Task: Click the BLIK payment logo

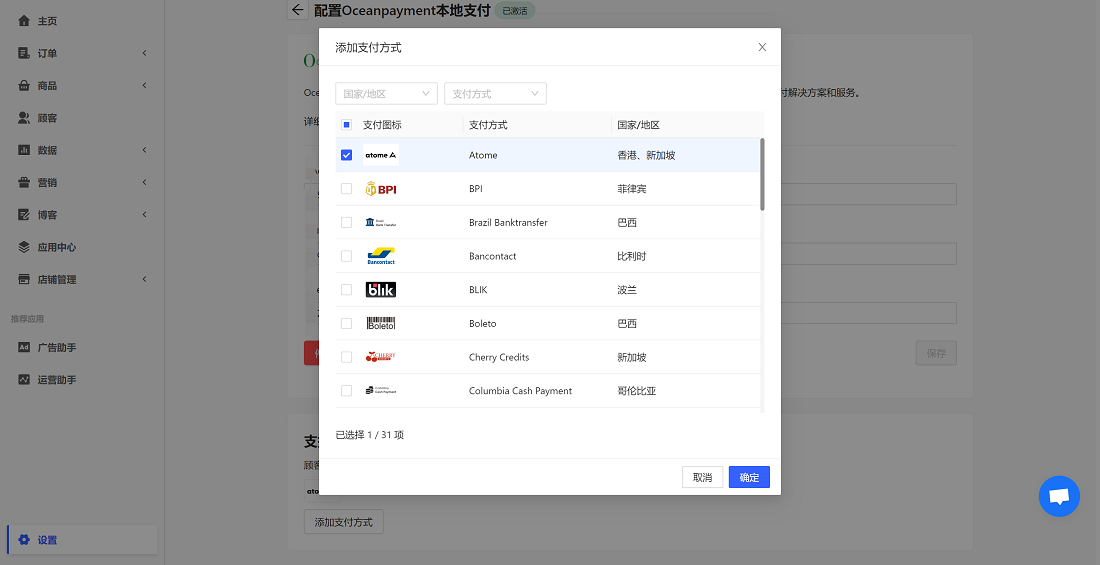Action: tap(381, 290)
